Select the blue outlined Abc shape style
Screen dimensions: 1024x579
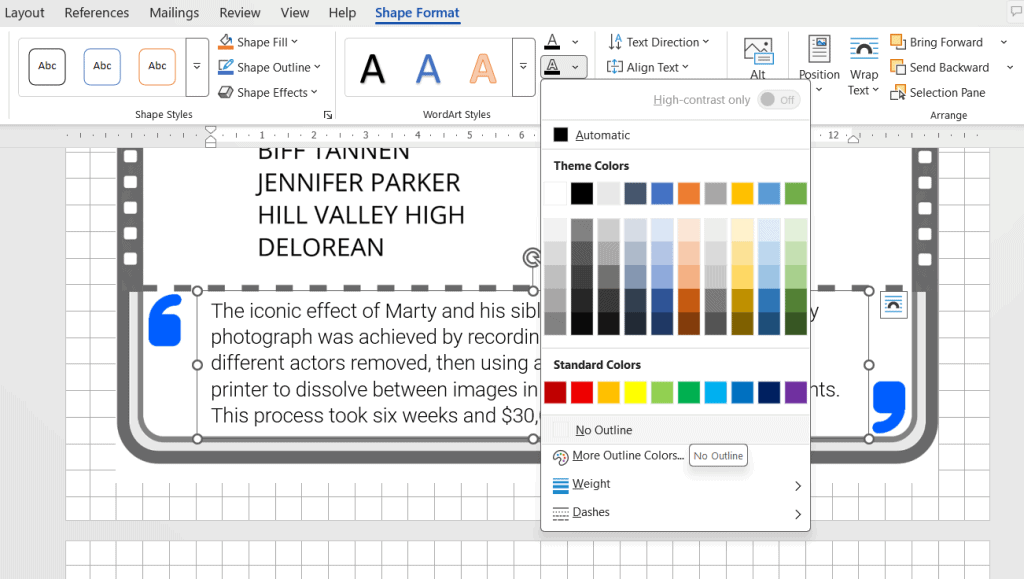102,67
